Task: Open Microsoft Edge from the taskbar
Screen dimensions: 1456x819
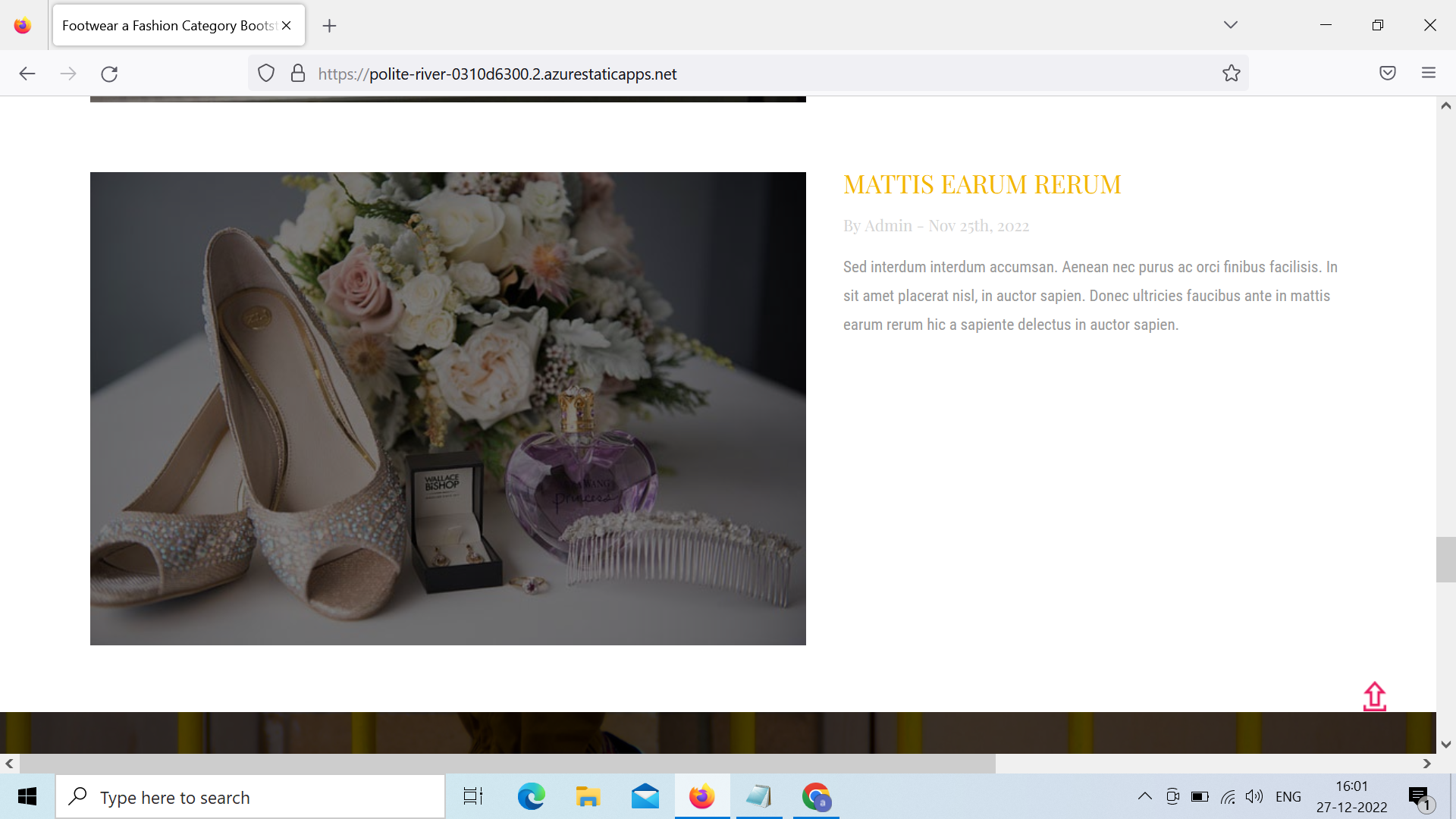Action: click(531, 797)
